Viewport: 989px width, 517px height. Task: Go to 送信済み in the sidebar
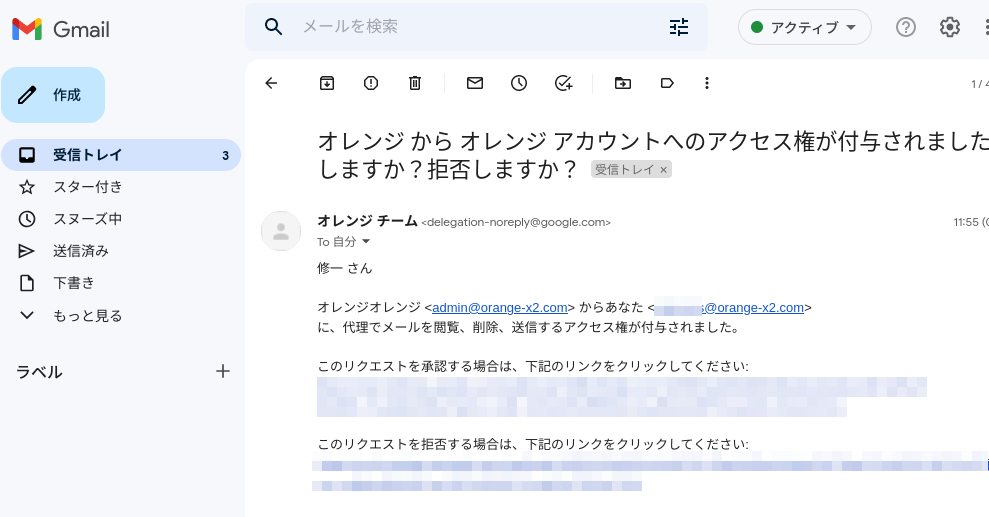pyautogui.click(x=81, y=251)
